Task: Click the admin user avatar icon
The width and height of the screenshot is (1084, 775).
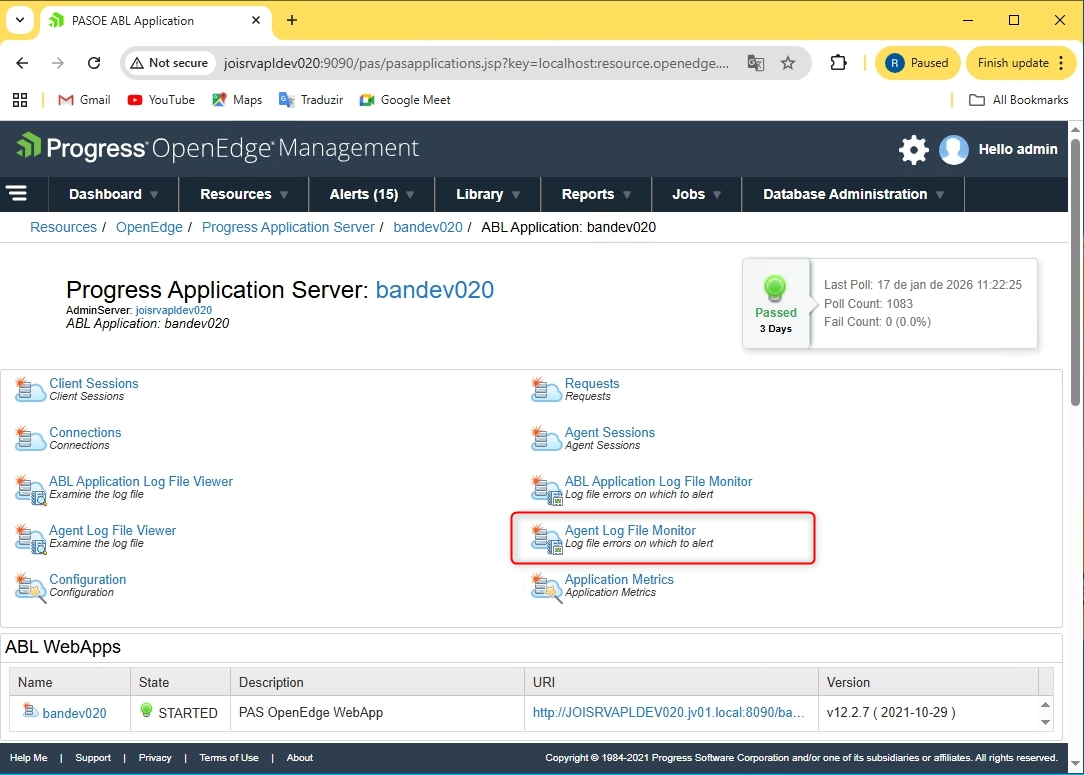Action: 954,150
